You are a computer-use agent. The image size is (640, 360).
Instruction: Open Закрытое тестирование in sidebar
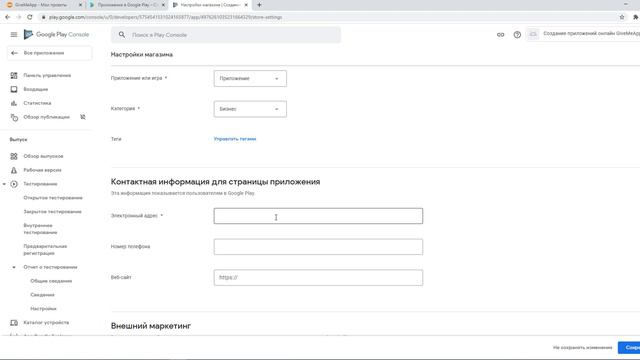[x=52, y=212]
